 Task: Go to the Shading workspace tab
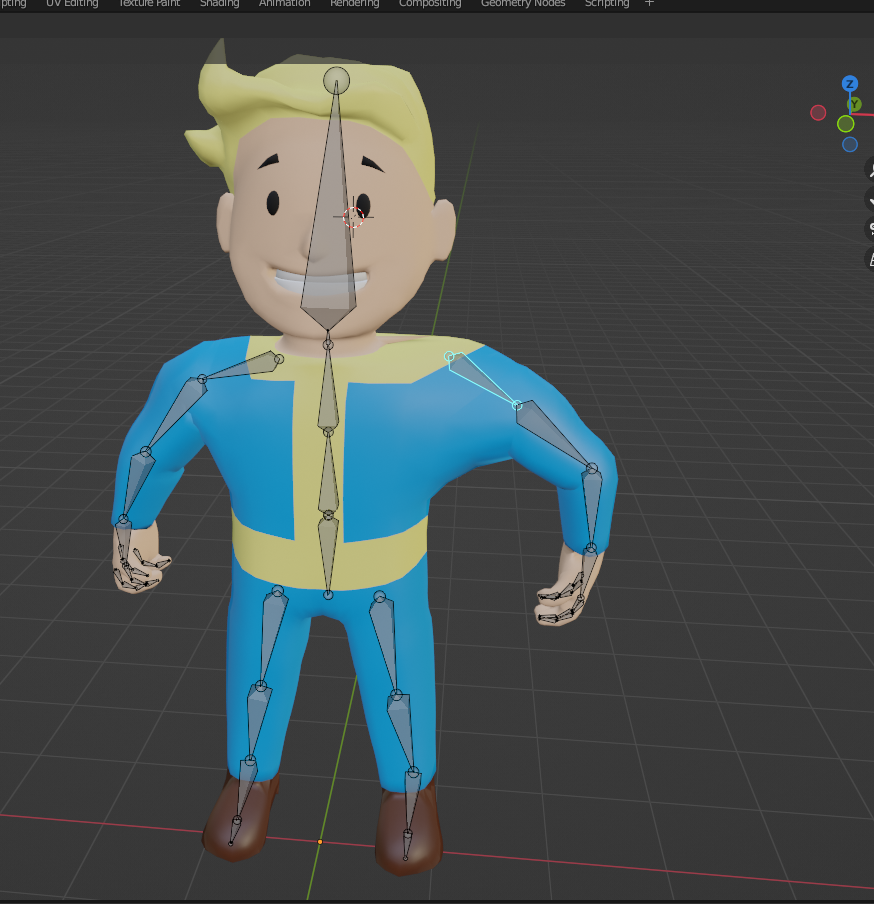[219, 4]
